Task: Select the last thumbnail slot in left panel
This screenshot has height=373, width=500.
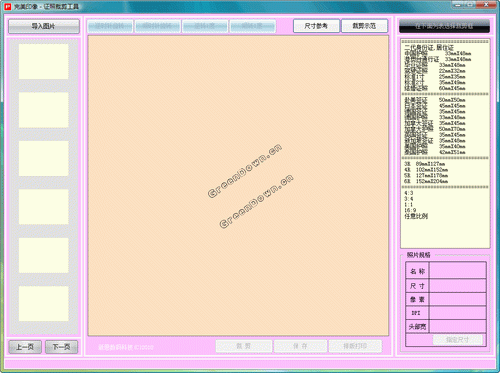Action: [x=44, y=303]
